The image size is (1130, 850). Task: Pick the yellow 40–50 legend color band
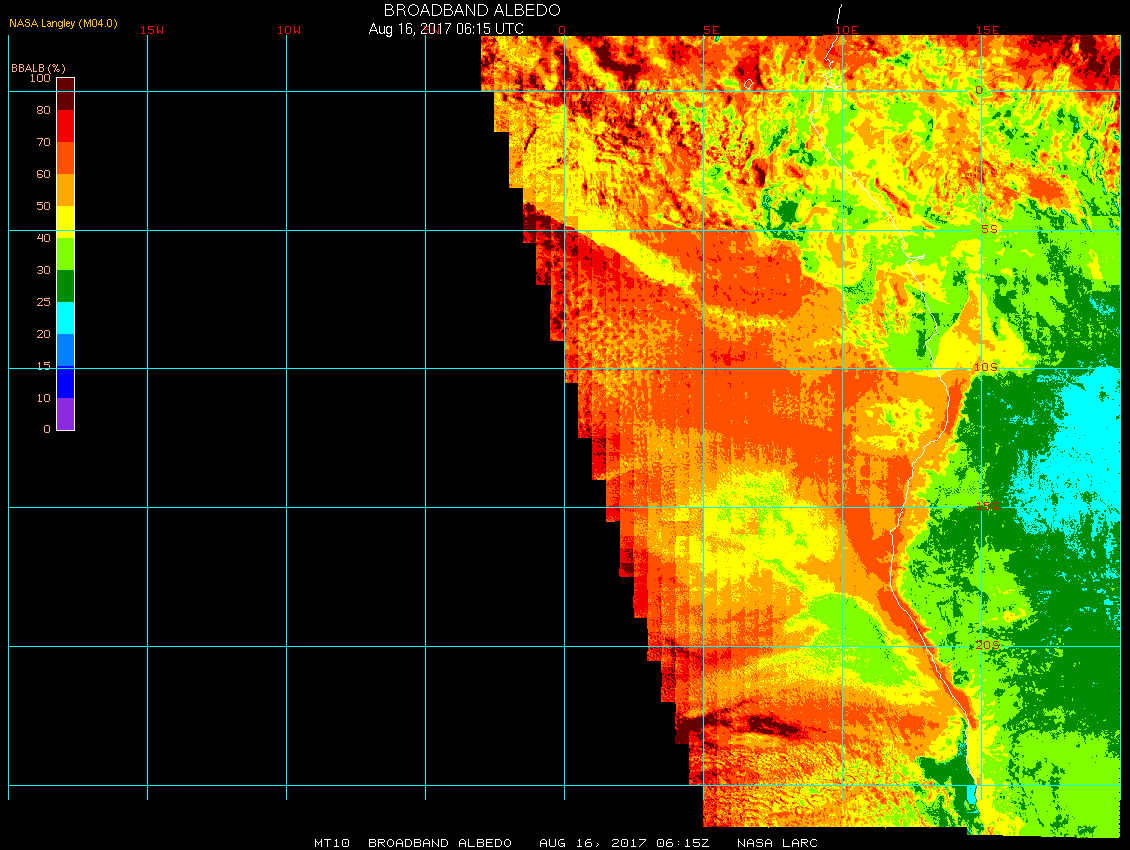coord(65,221)
